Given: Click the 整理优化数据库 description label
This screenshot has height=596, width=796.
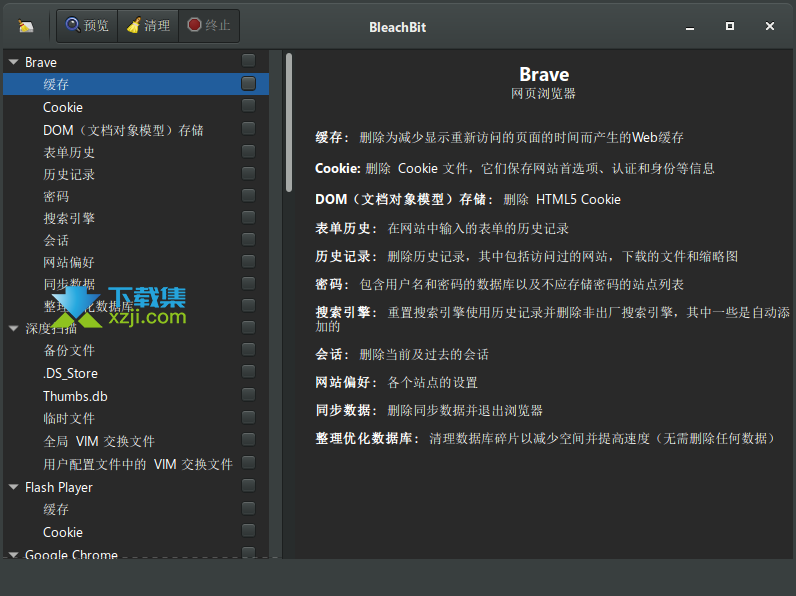Looking at the screenshot, I should (x=368, y=438).
